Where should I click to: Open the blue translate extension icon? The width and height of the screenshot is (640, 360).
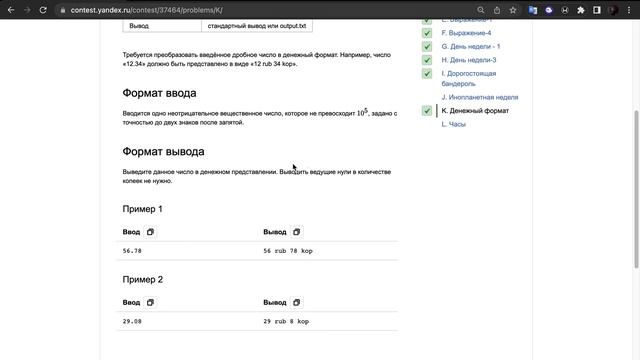point(533,10)
